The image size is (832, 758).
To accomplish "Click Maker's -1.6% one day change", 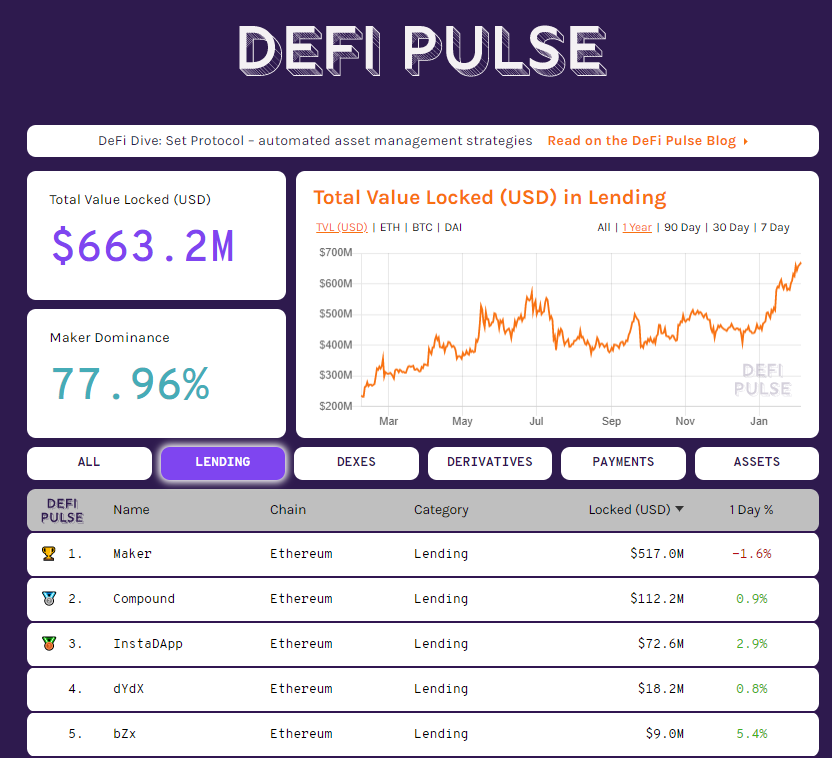I will point(752,554).
